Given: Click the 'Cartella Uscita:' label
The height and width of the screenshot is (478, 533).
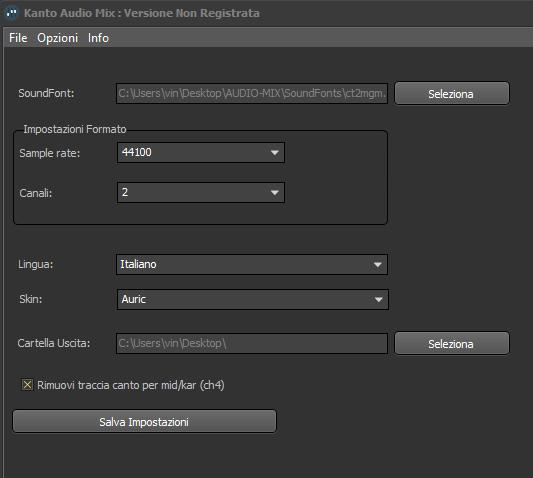Looking at the screenshot, I should pos(54,343).
